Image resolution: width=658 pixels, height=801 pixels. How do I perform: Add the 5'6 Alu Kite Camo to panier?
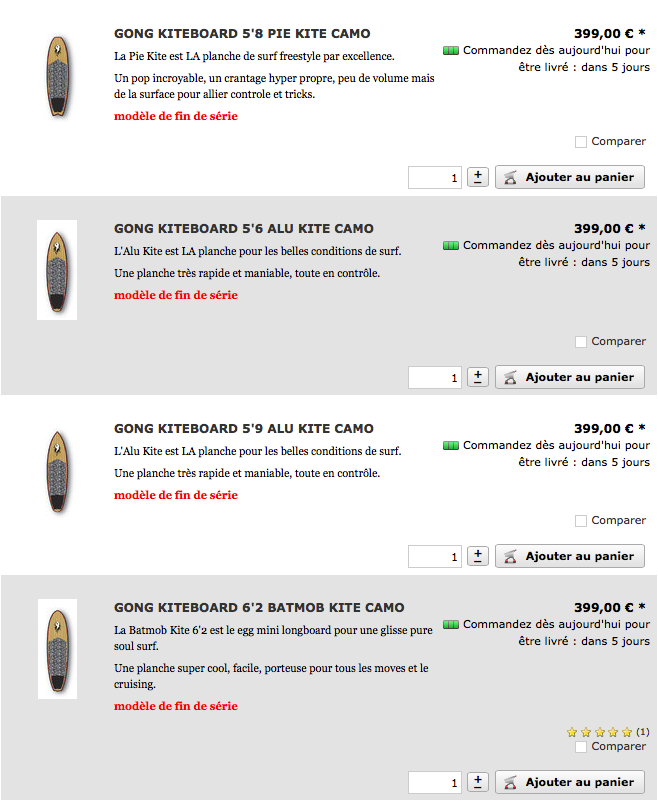[x=570, y=377]
